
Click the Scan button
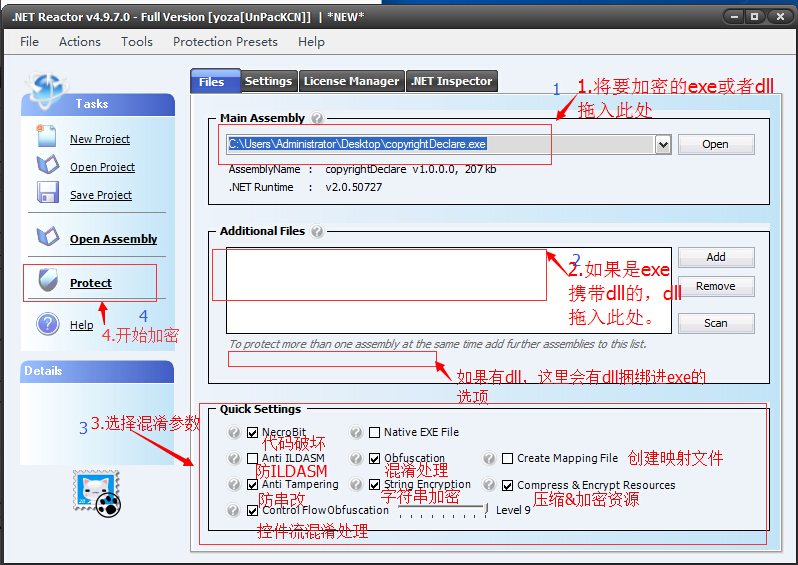tap(715, 324)
